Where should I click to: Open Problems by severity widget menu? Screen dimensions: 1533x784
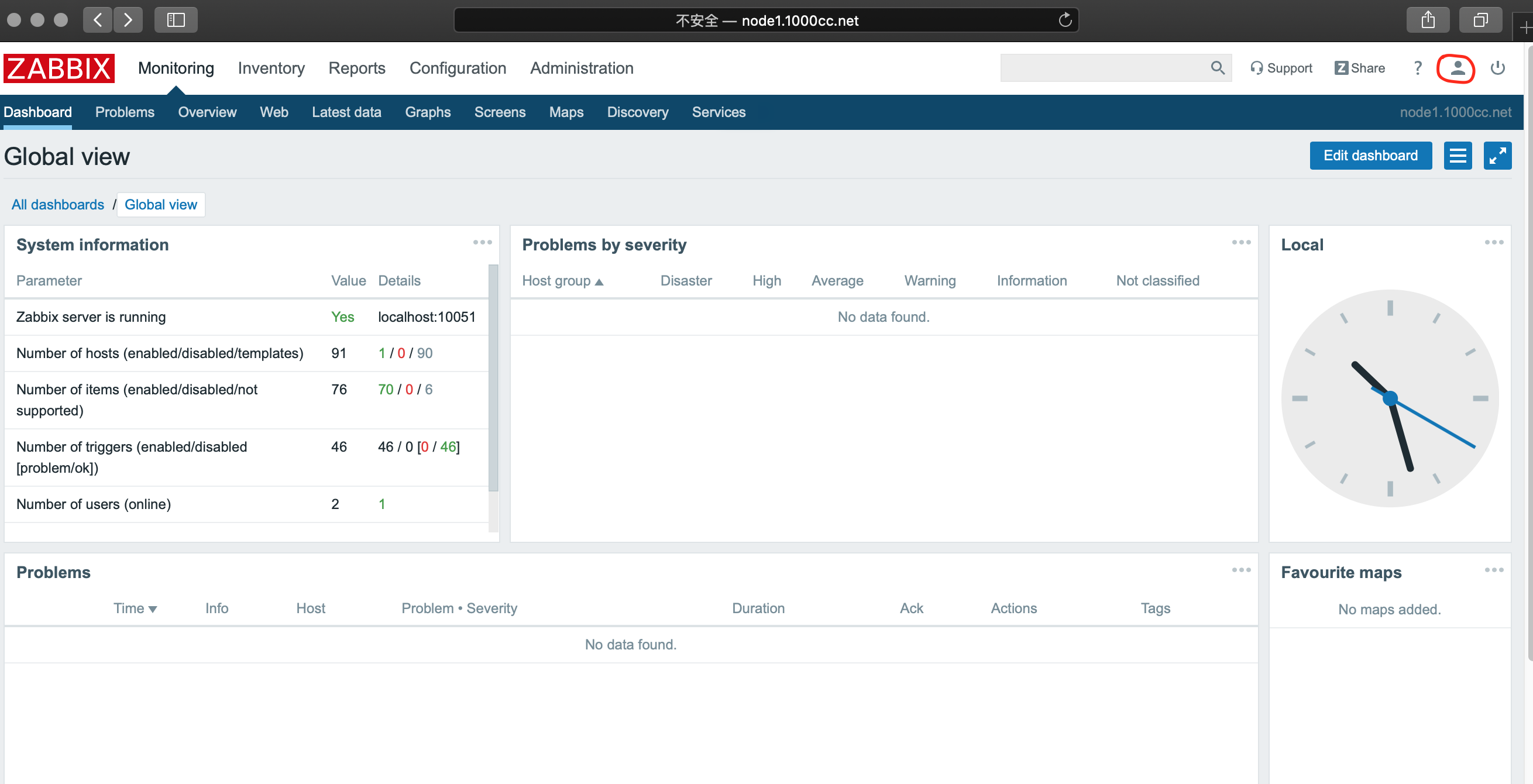coord(1241,242)
